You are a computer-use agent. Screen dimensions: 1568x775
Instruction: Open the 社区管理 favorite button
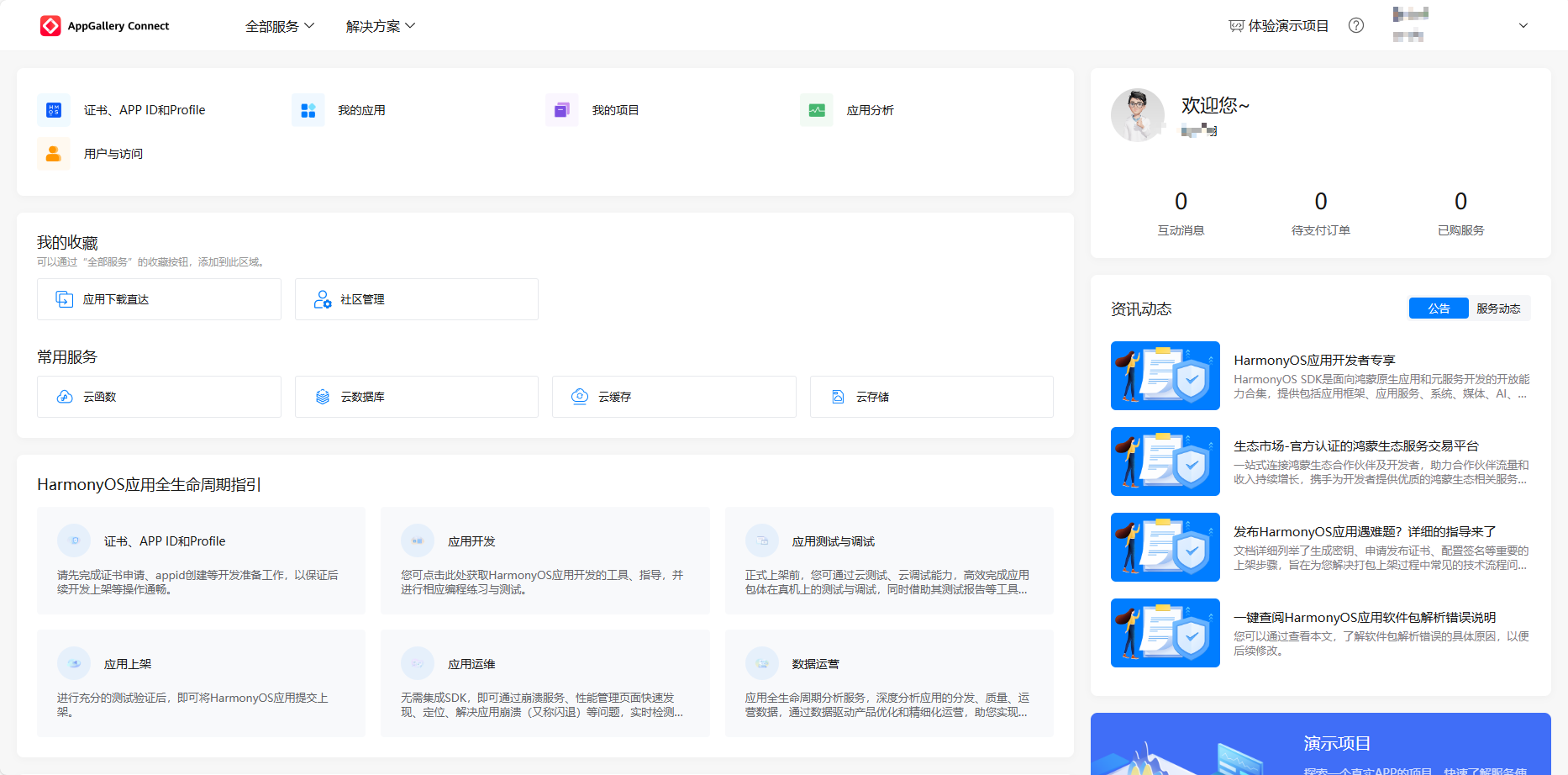coord(417,299)
